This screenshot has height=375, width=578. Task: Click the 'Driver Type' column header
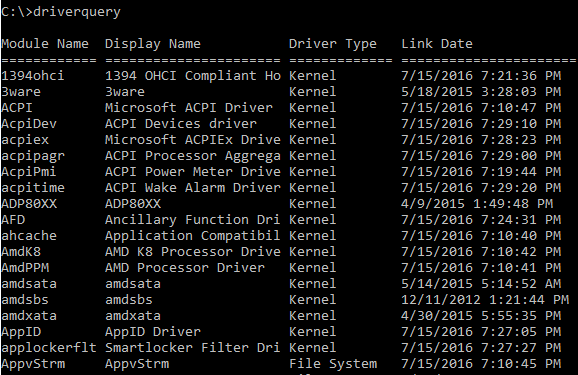click(332, 44)
